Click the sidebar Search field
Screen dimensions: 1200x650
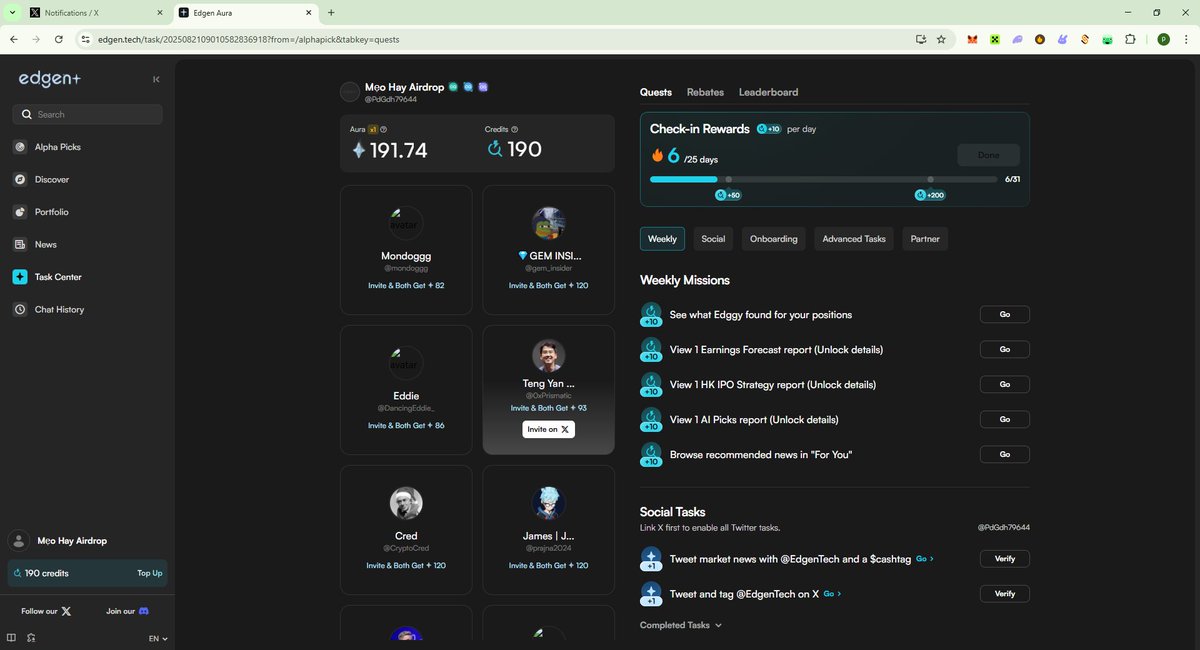coord(87,115)
